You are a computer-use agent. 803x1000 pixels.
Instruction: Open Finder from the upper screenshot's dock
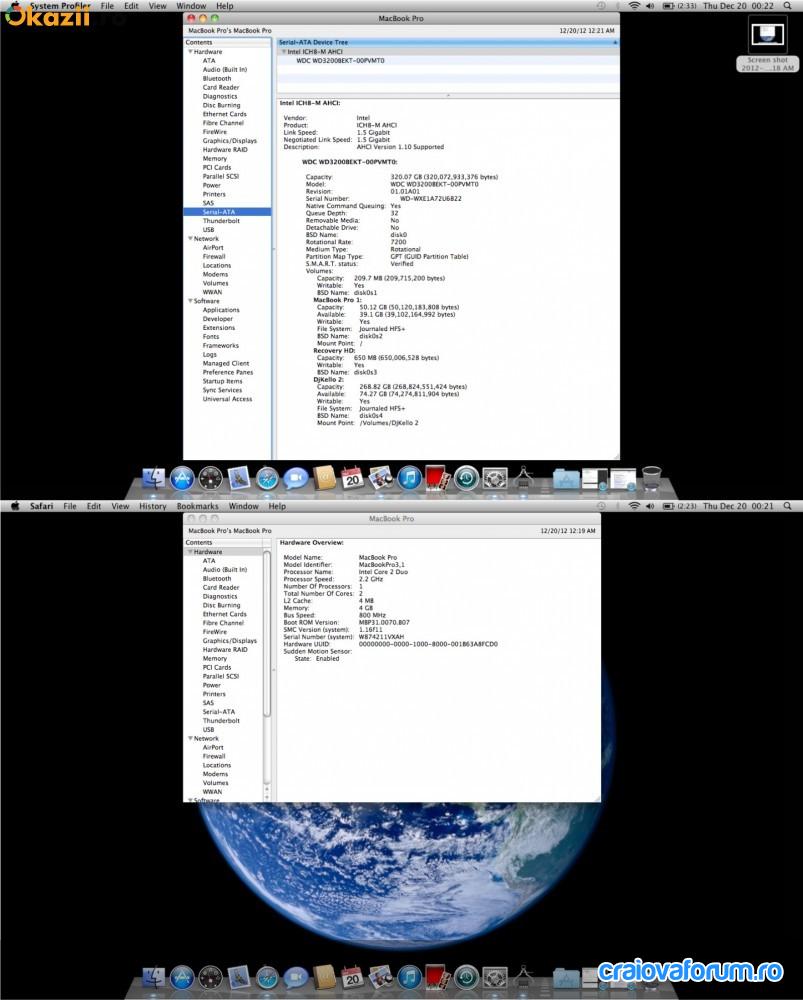pos(153,478)
